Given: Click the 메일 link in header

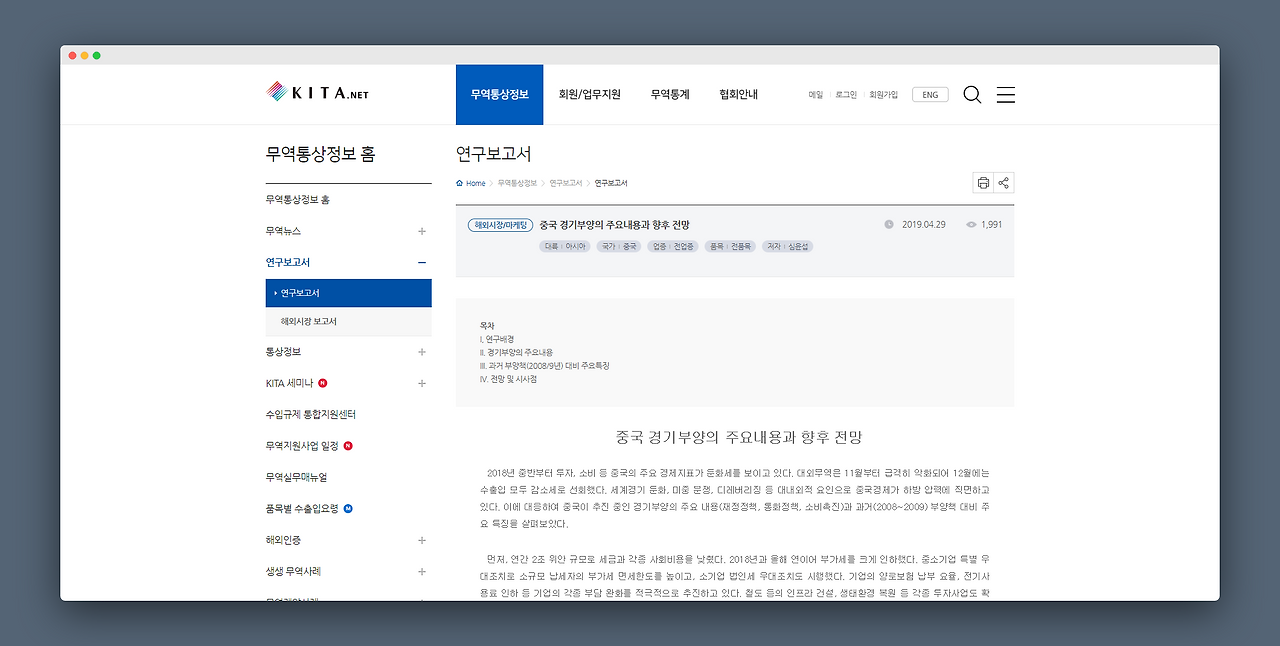Looking at the screenshot, I should [x=816, y=95].
